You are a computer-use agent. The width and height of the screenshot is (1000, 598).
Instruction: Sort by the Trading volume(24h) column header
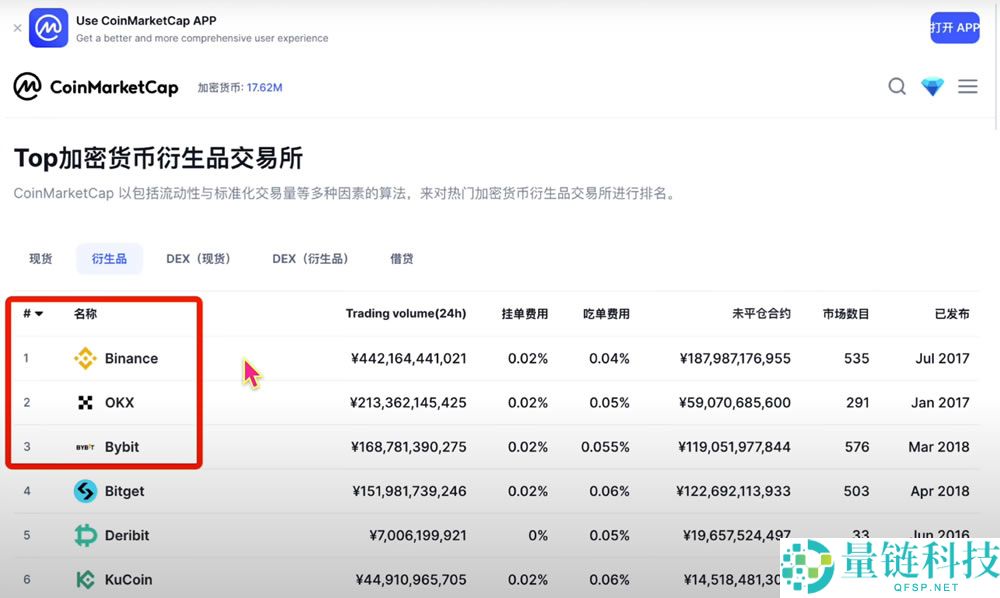click(x=406, y=313)
